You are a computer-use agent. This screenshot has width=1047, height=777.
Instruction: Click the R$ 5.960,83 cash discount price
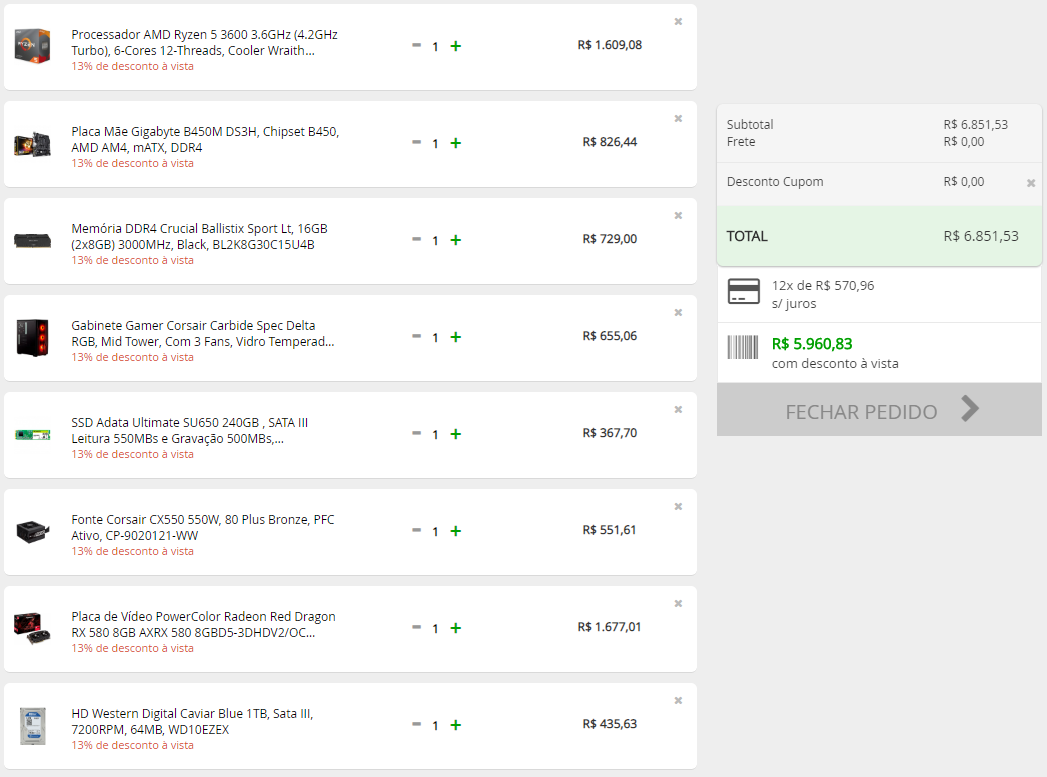coord(812,344)
